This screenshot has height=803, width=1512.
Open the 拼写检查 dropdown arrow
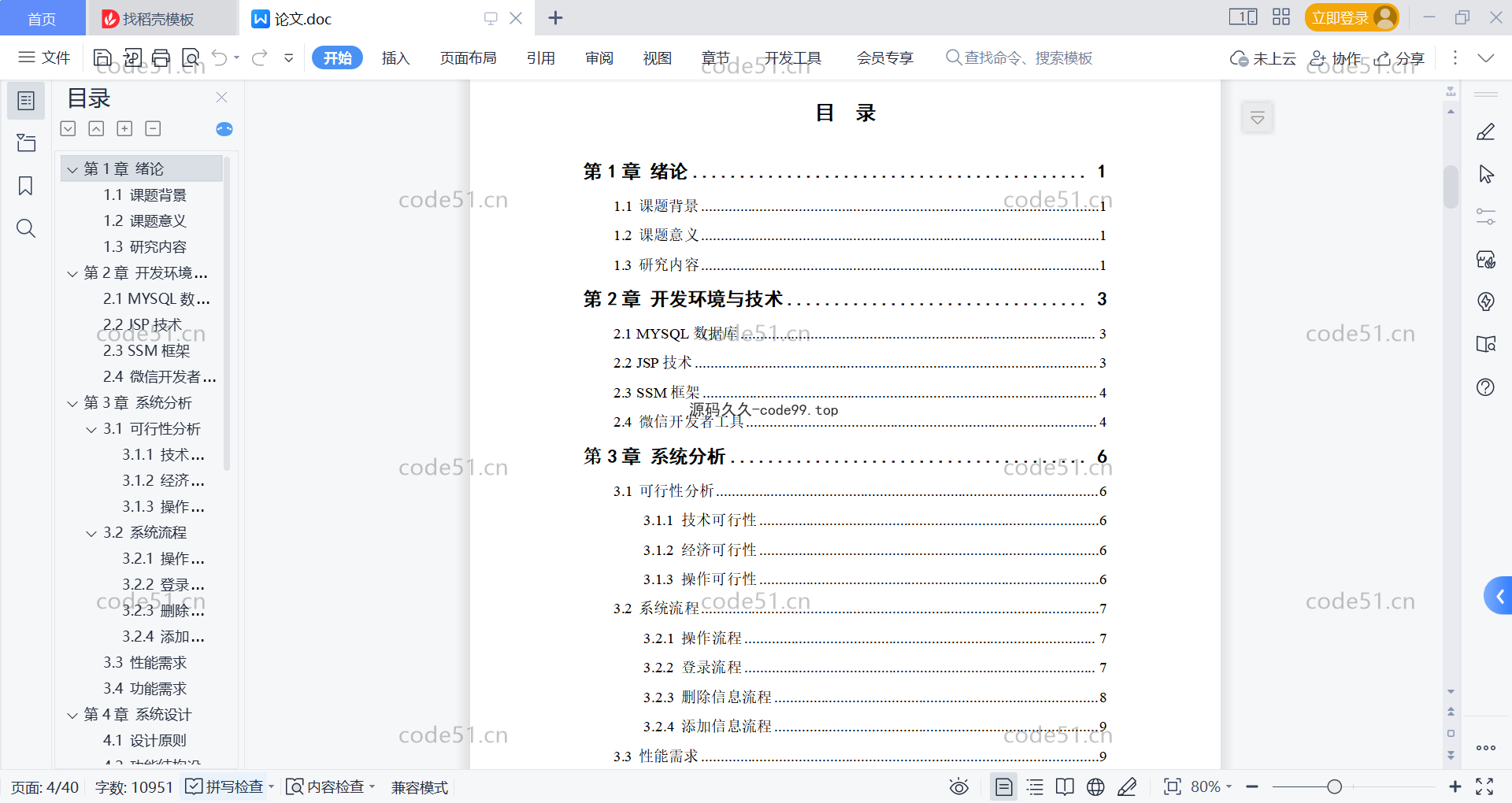point(271,786)
